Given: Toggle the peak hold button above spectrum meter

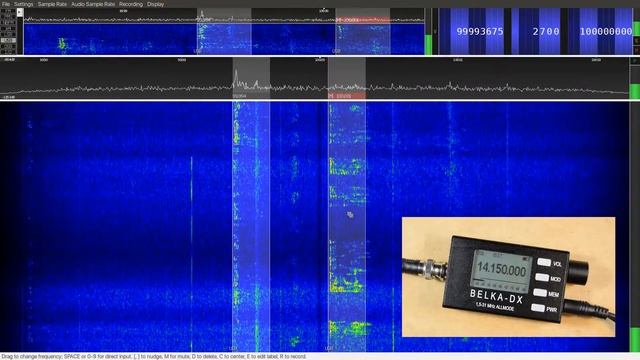Looking at the screenshot, I should point(635,61).
